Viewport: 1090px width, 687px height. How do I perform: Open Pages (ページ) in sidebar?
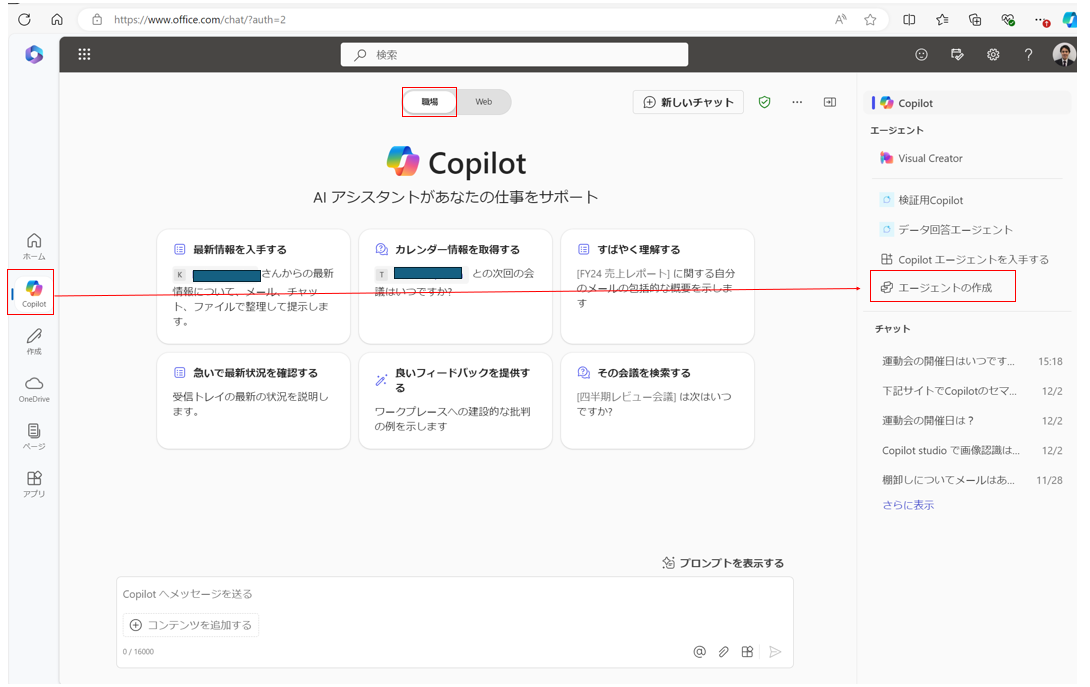click(34, 436)
